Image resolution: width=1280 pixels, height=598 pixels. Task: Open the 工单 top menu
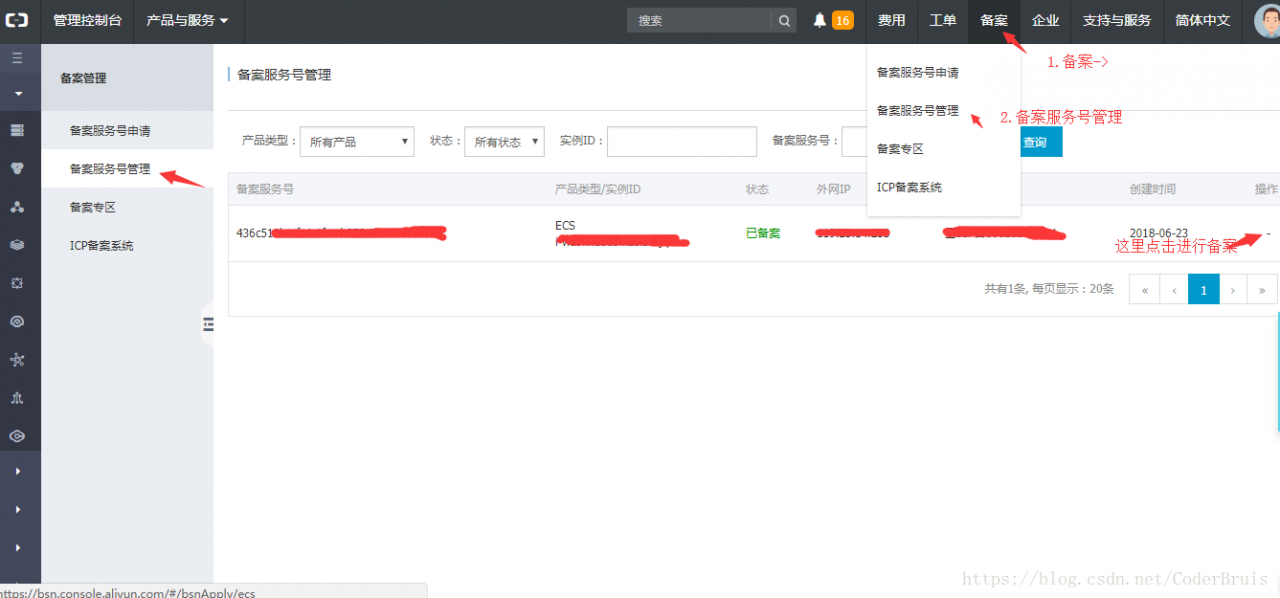coord(943,20)
